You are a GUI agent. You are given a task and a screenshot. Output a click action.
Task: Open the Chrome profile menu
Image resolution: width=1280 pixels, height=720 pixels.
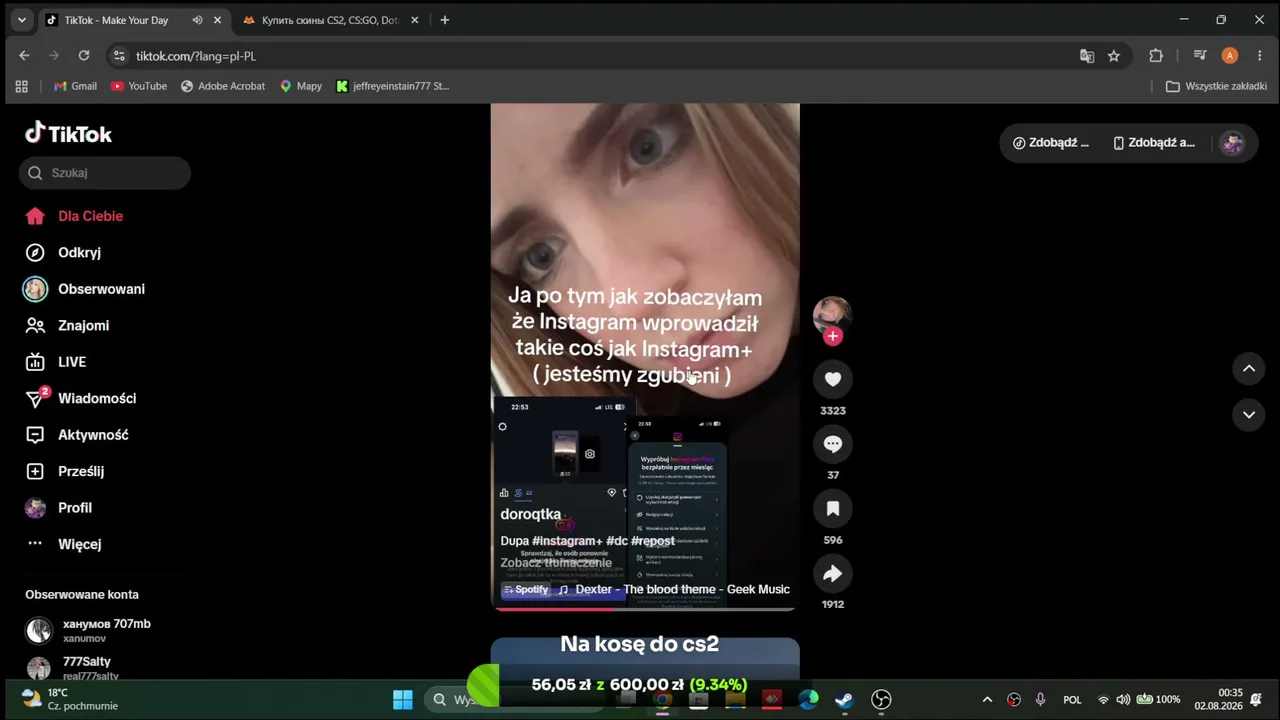point(1230,56)
